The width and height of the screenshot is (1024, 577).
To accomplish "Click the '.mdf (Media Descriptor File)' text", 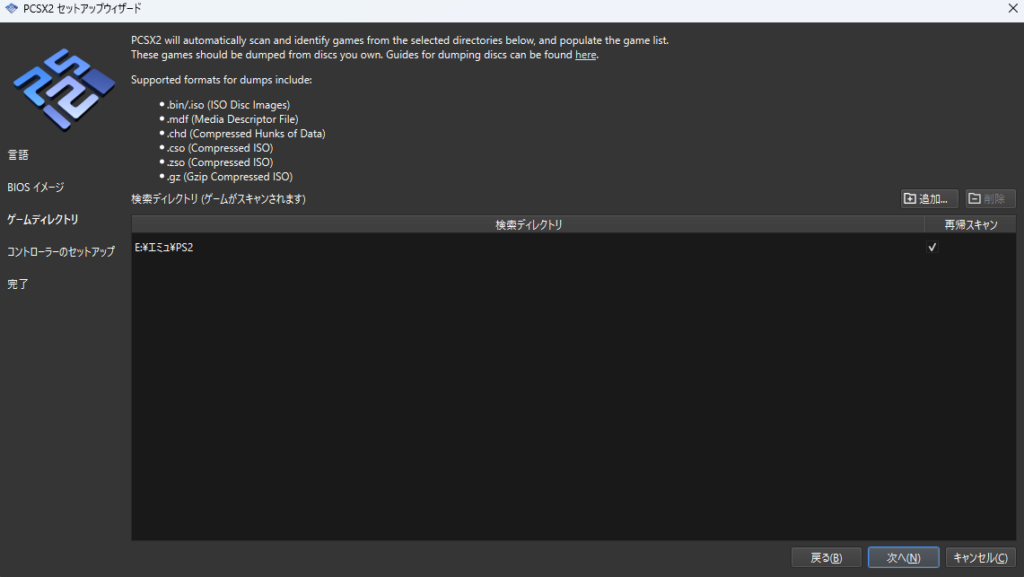I will point(232,119).
